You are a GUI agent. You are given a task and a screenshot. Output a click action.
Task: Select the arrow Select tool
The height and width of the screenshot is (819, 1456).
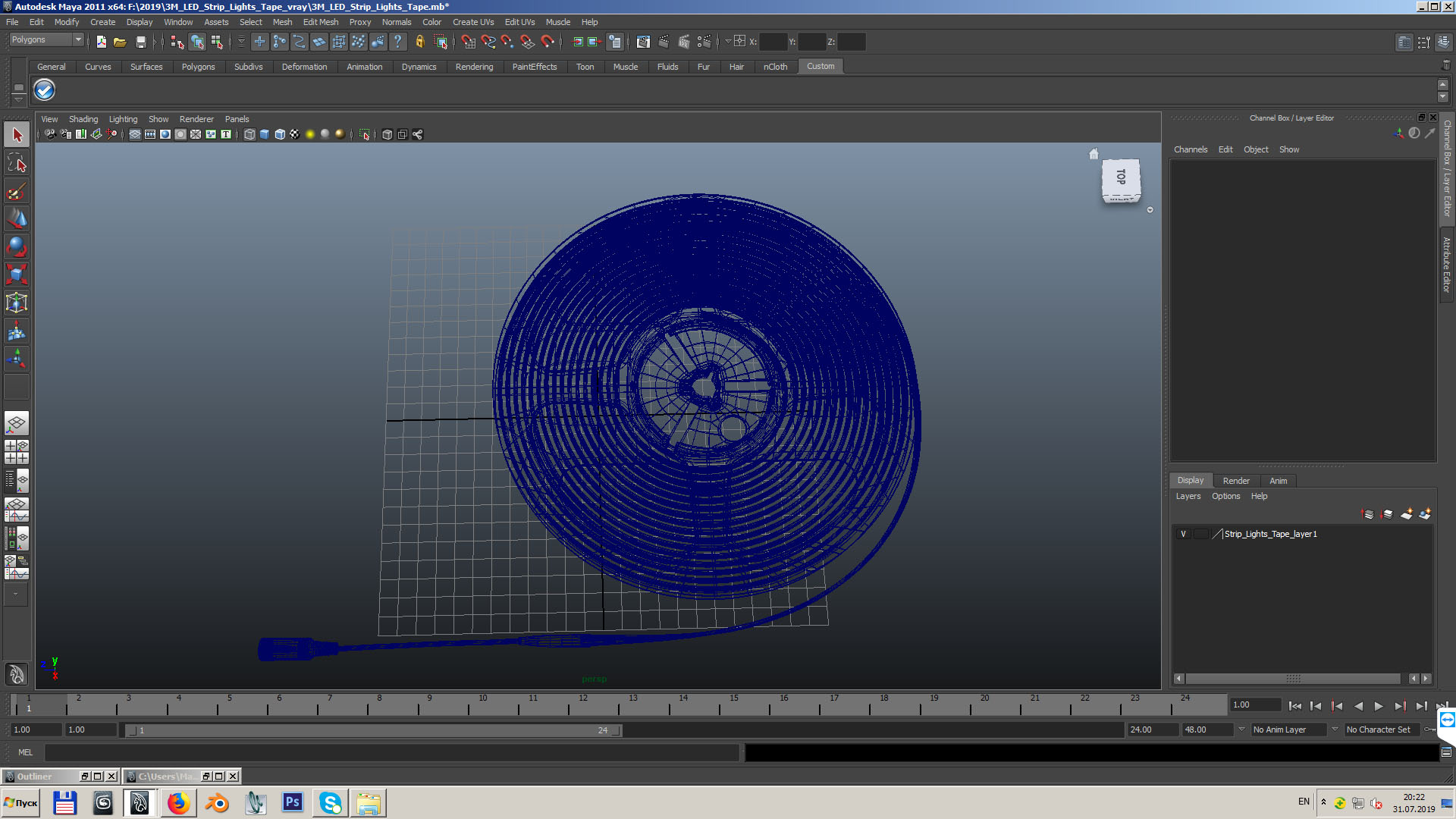[17, 135]
